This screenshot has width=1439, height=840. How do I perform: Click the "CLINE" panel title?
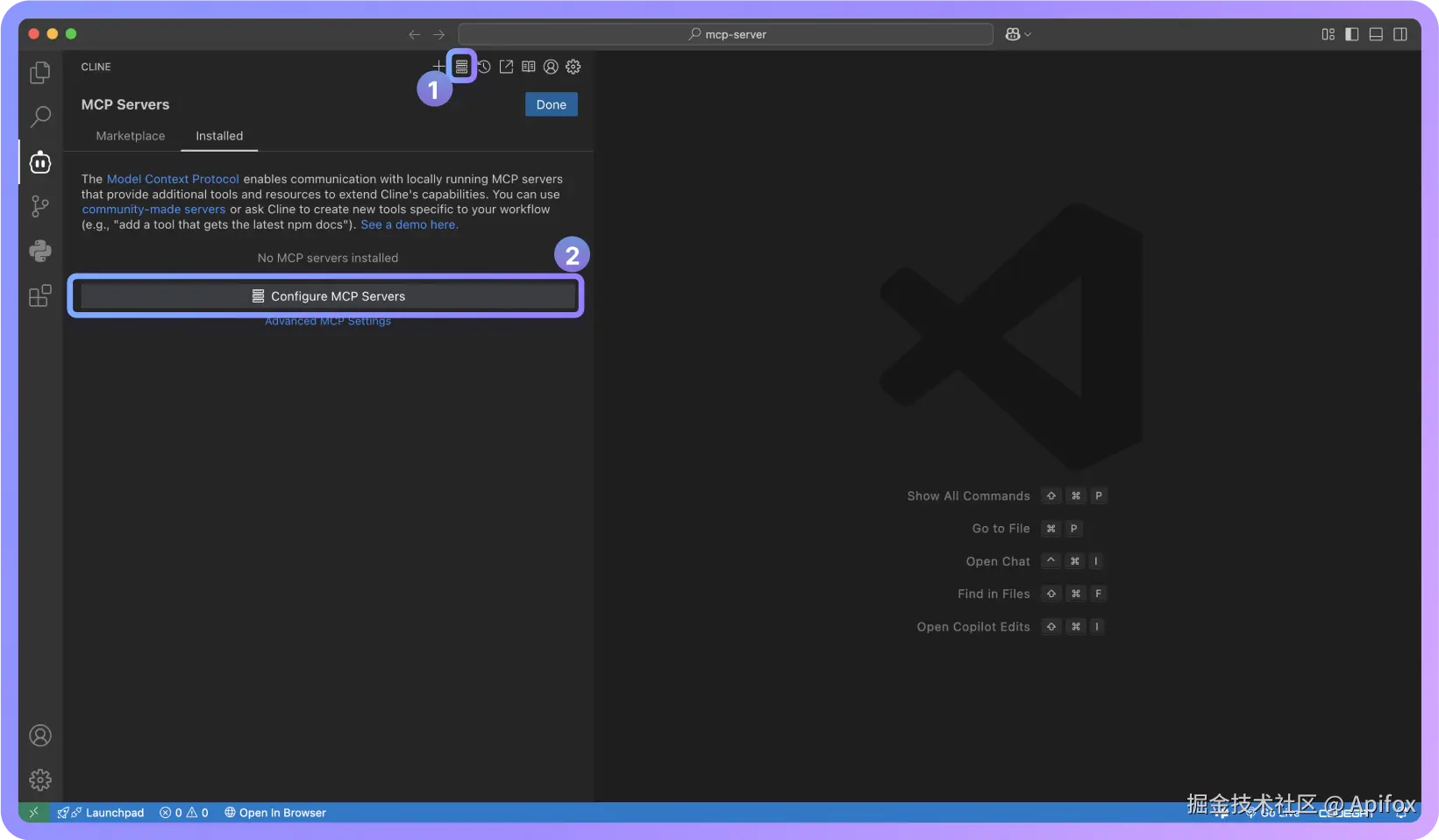pos(96,67)
